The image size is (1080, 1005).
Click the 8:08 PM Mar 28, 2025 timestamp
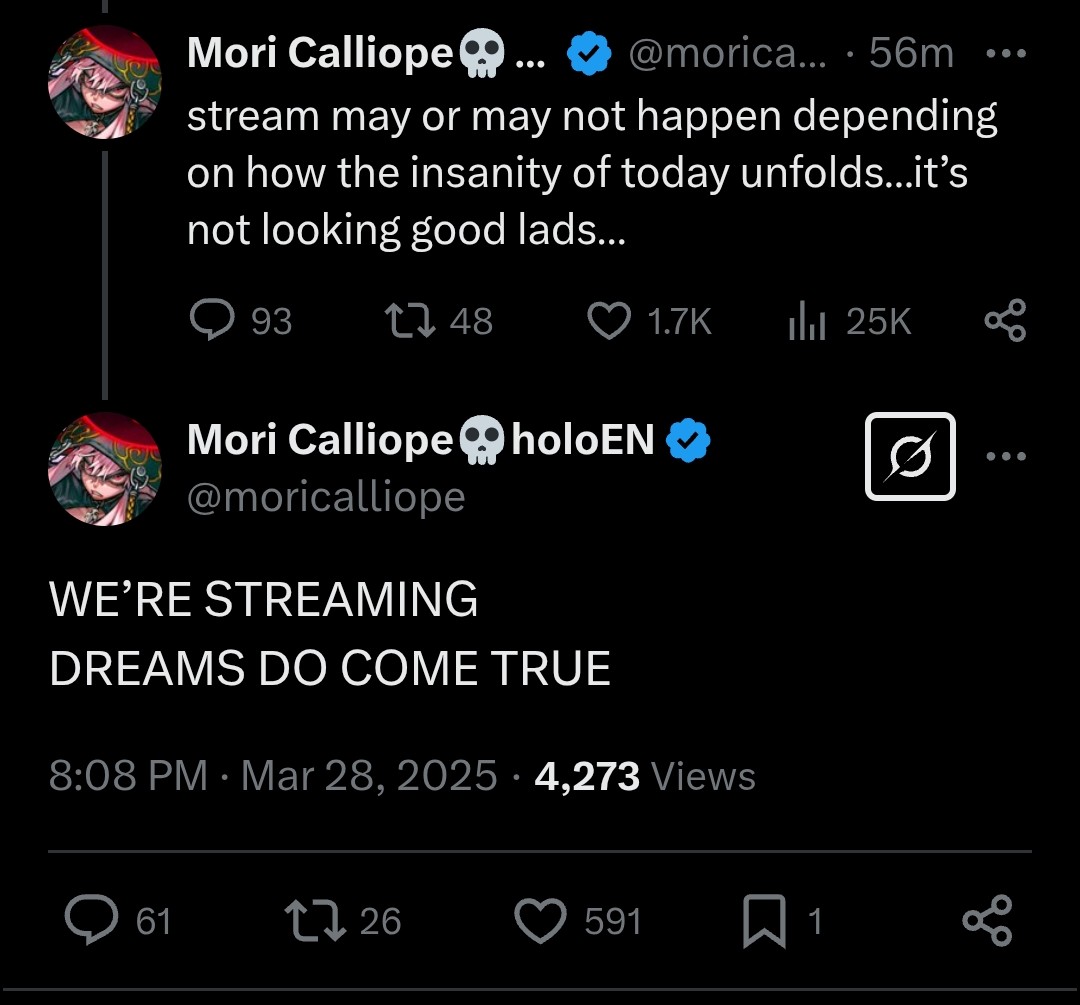point(272,776)
